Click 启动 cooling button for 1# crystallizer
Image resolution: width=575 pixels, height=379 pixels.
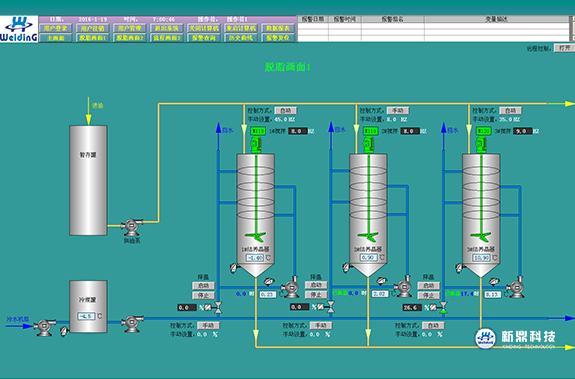(x=204, y=286)
